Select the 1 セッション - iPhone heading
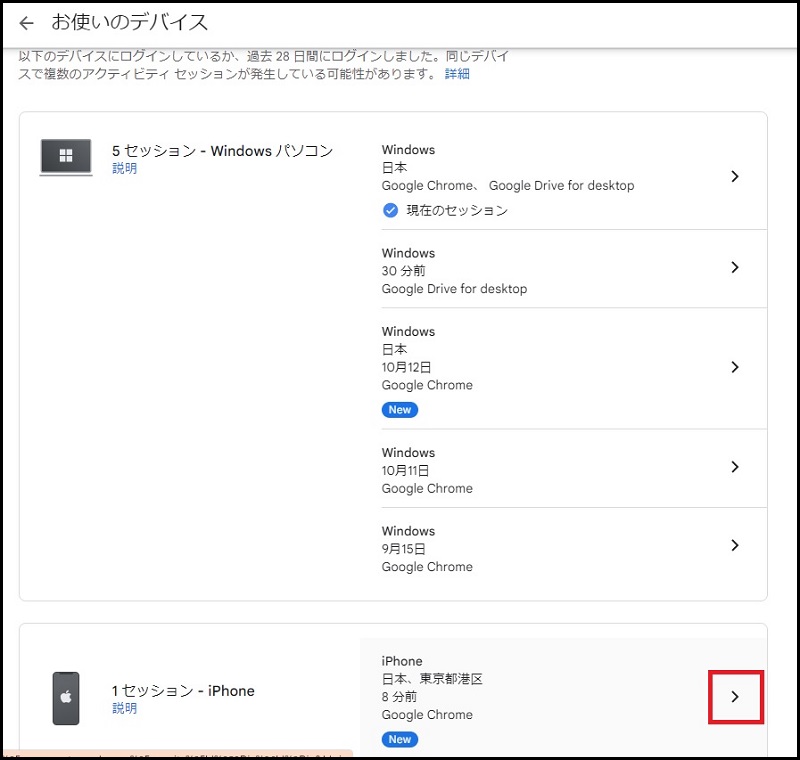 pyautogui.click(x=183, y=691)
